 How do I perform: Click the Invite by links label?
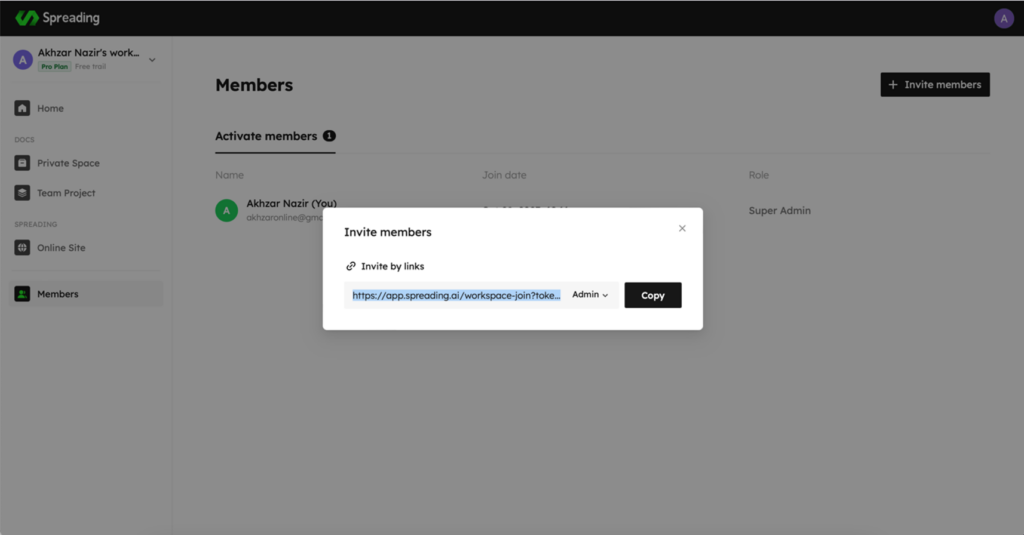click(392, 266)
